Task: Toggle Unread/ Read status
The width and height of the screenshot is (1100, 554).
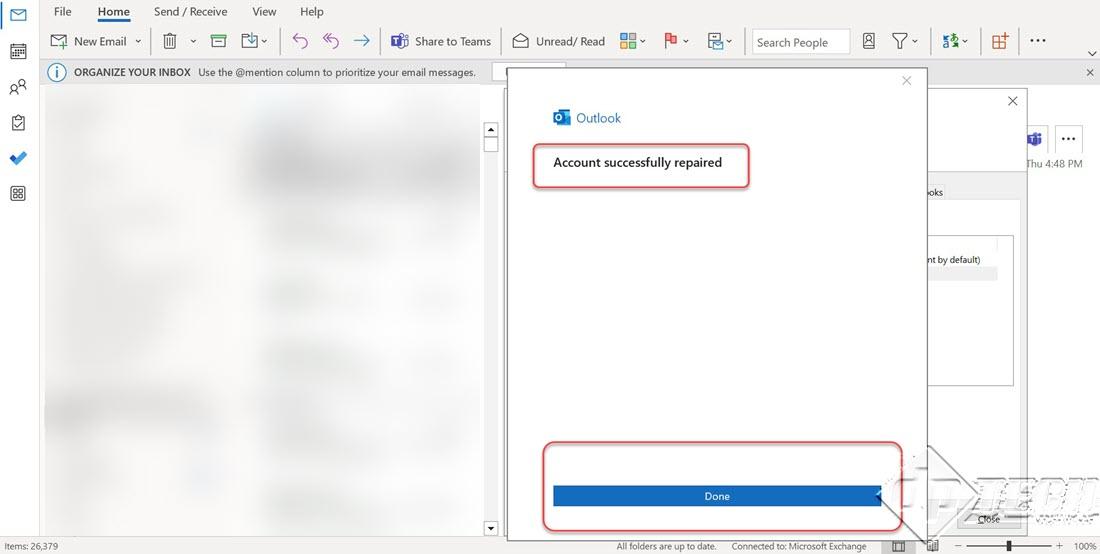Action: click(558, 41)
